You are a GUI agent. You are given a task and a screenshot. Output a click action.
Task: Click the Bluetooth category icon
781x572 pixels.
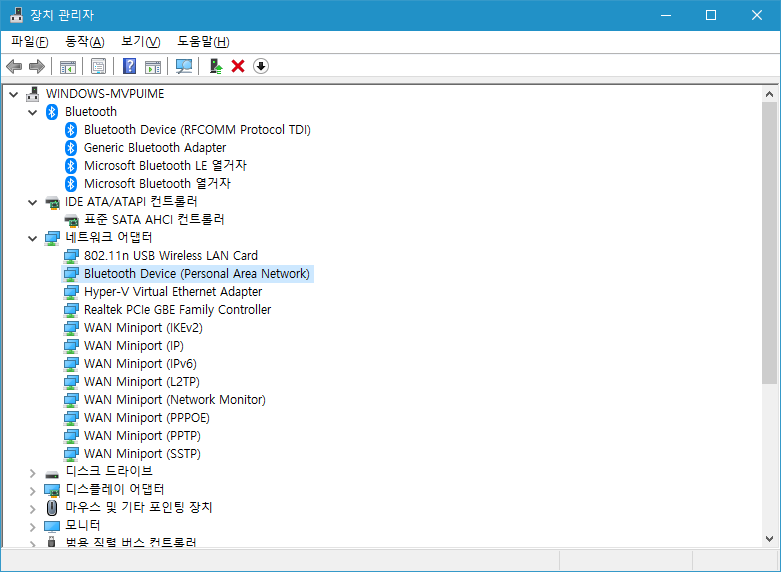click(x=52, y=112)
